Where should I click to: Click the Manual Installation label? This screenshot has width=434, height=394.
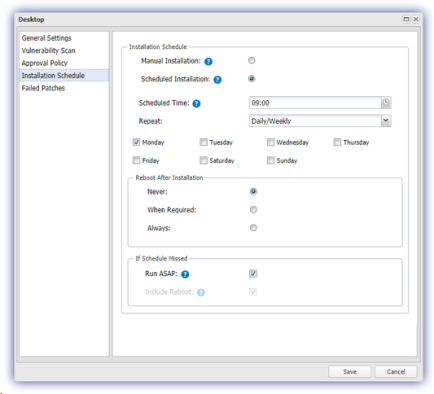171,61
